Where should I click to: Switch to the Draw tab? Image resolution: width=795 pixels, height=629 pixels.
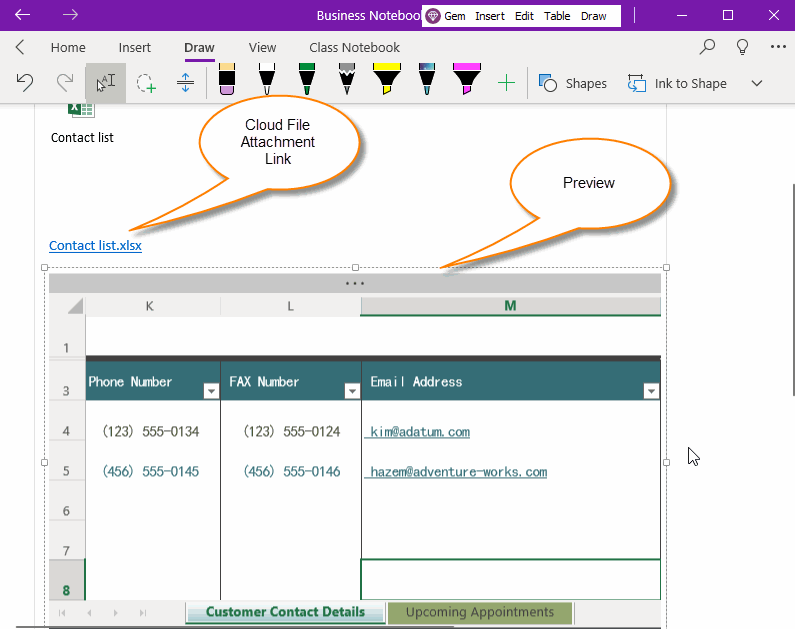point(199,48)
